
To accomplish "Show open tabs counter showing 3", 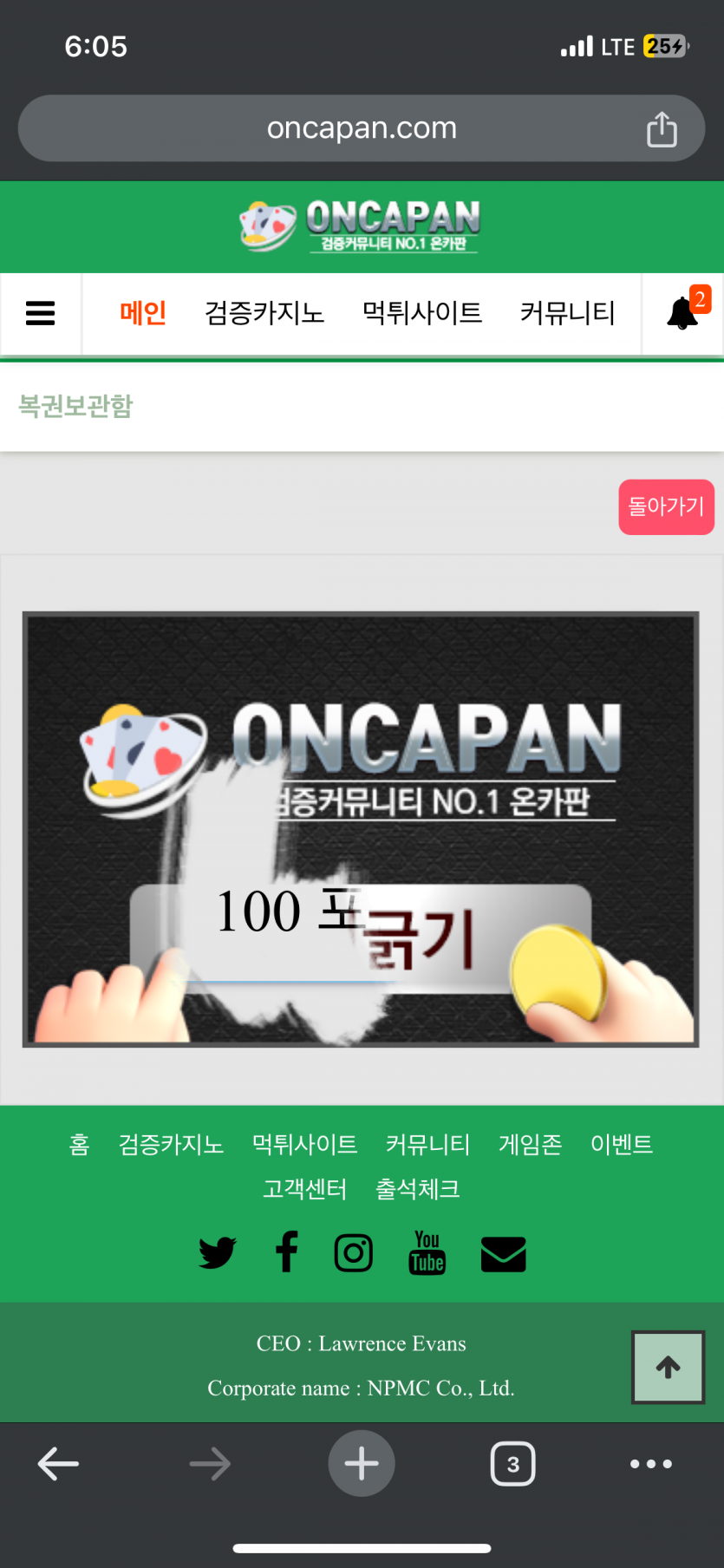I will pos(512,1464).
